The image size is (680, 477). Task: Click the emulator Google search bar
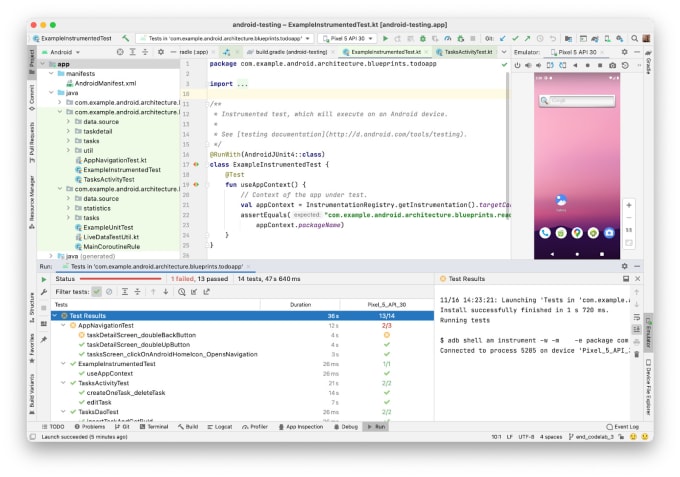576,100
